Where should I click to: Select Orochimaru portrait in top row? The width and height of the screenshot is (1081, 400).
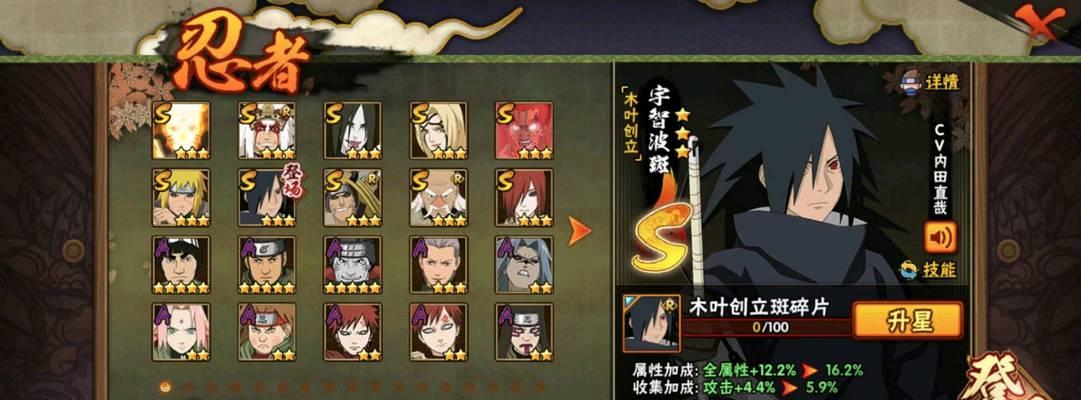(x=352, y=130)
